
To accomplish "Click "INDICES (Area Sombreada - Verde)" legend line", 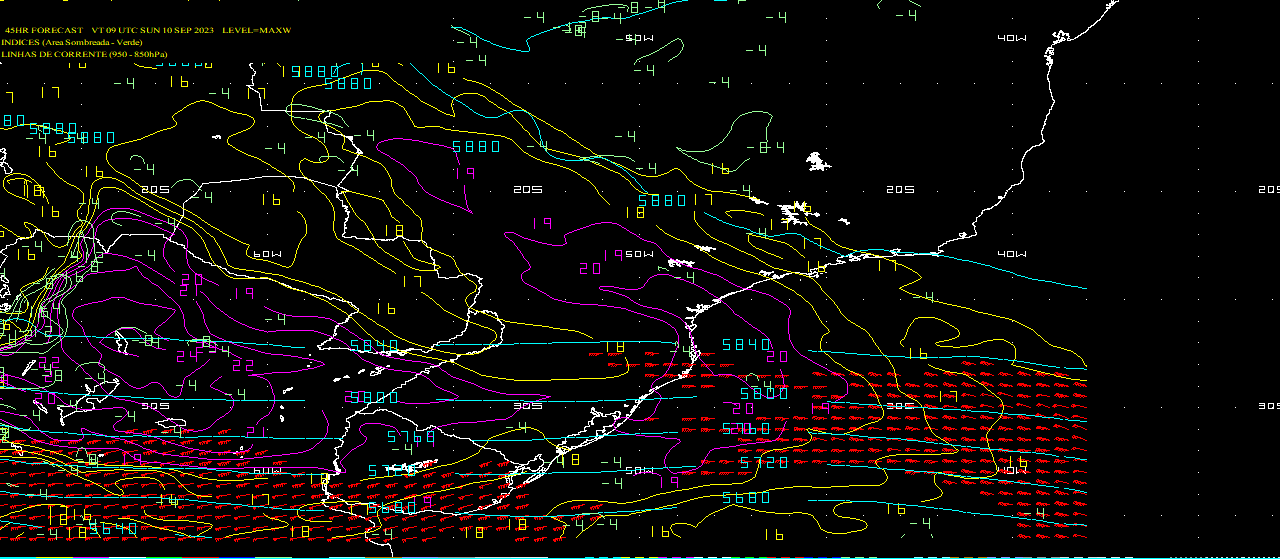I will 72,43.
